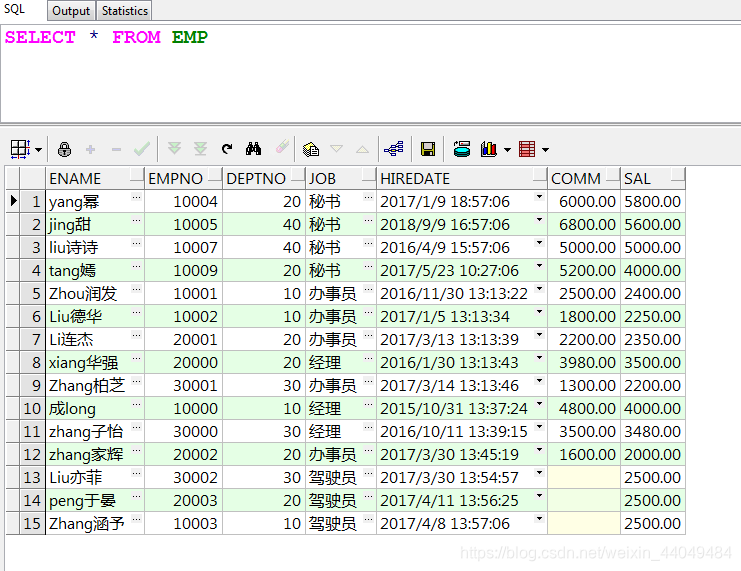Click the EMPNO cell 10004
The width and height of the screenshot is (741, 571).
click(183, 201)
